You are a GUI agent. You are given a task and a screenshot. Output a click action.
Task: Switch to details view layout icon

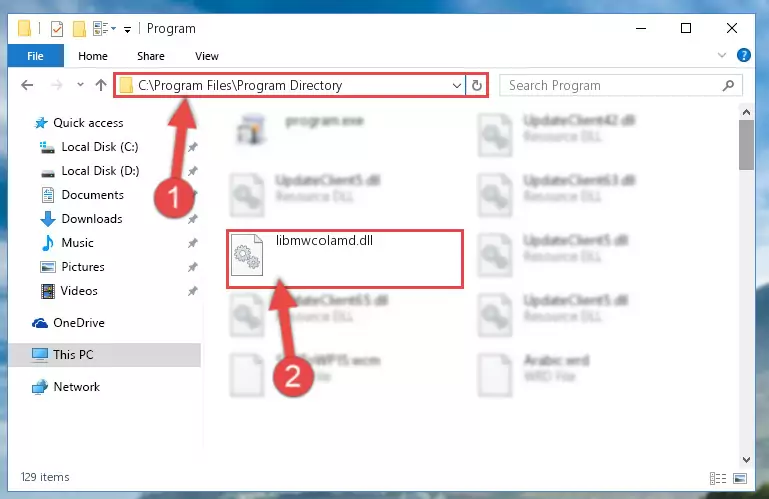(x=718, y=478)
